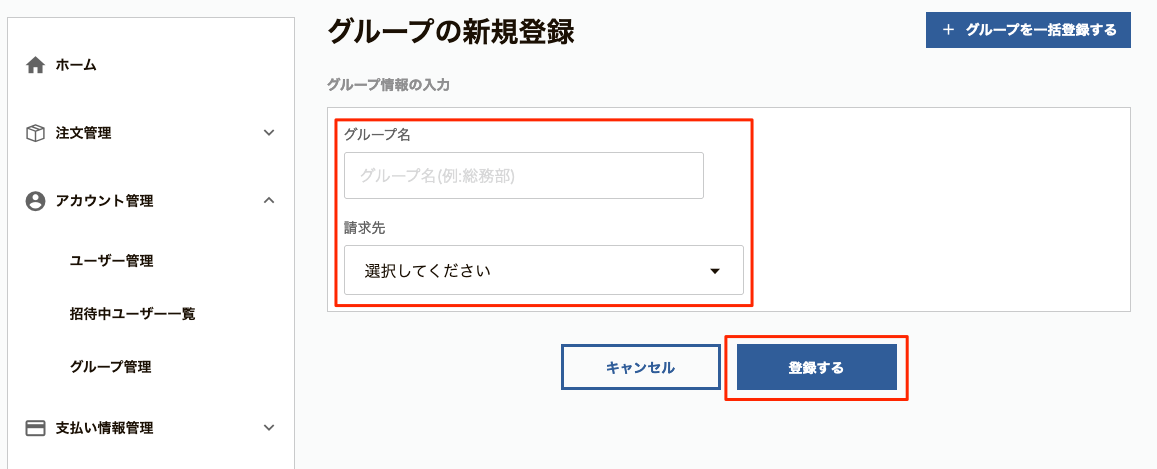Click the account person icon
This screenshot has height=469, width=1157.
(35, 201)
